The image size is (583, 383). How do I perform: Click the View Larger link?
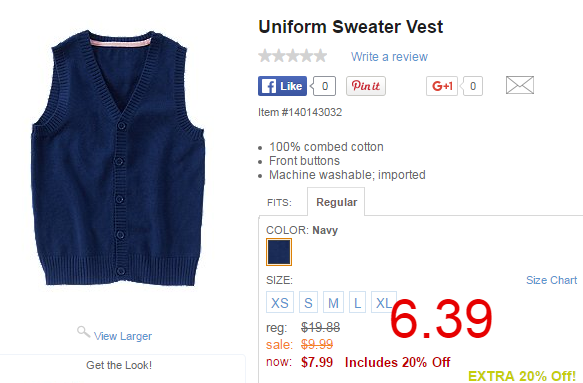pyautogui.click(x=123, y=336)
